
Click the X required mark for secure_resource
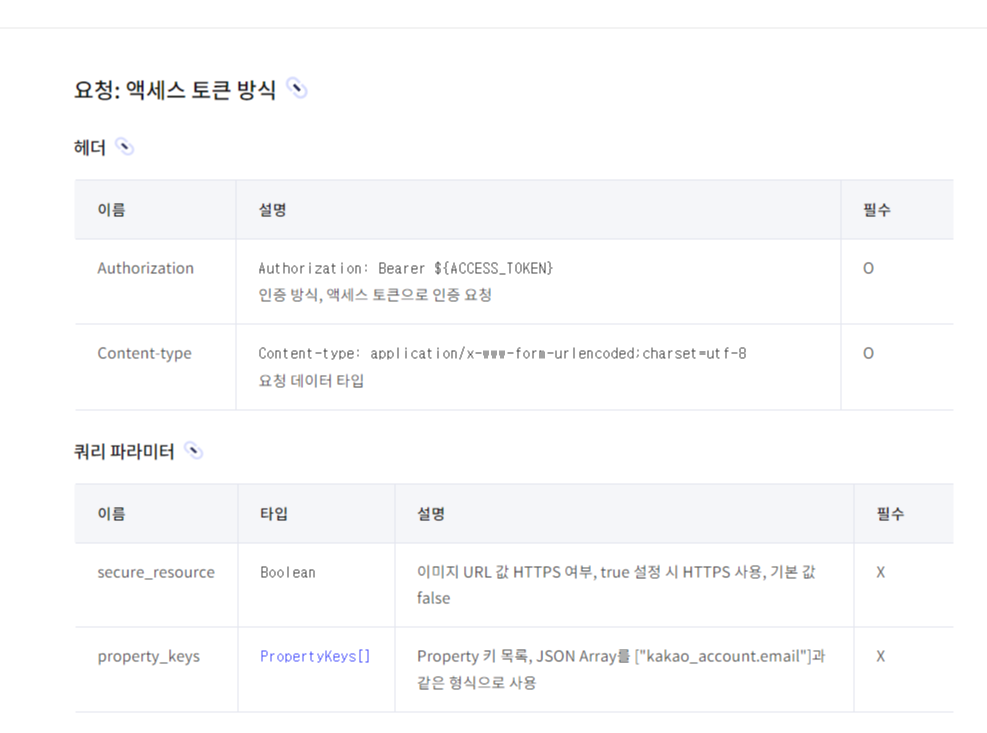click(881, 572)
